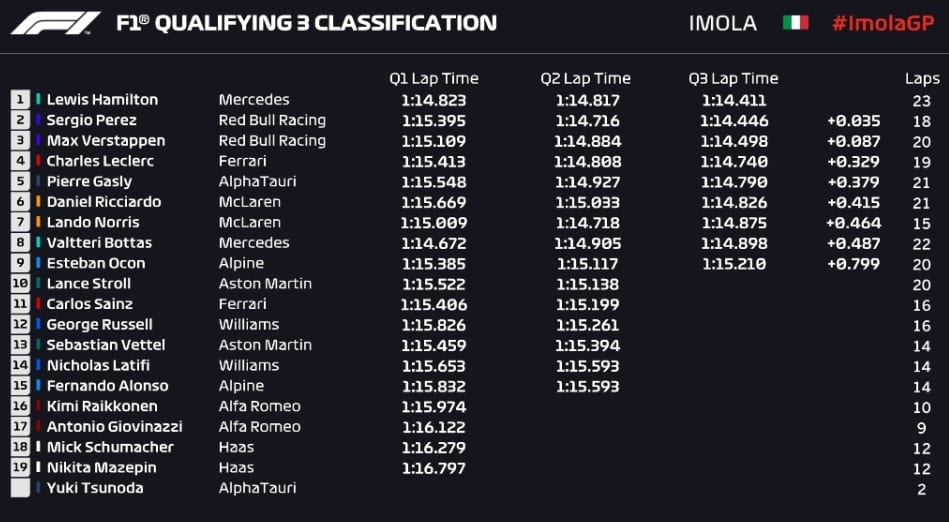Click Hamilton's Q3 time 1:14.411
Image resolution: width=949 pixels, height=522 pixels.
coord(734,100)
